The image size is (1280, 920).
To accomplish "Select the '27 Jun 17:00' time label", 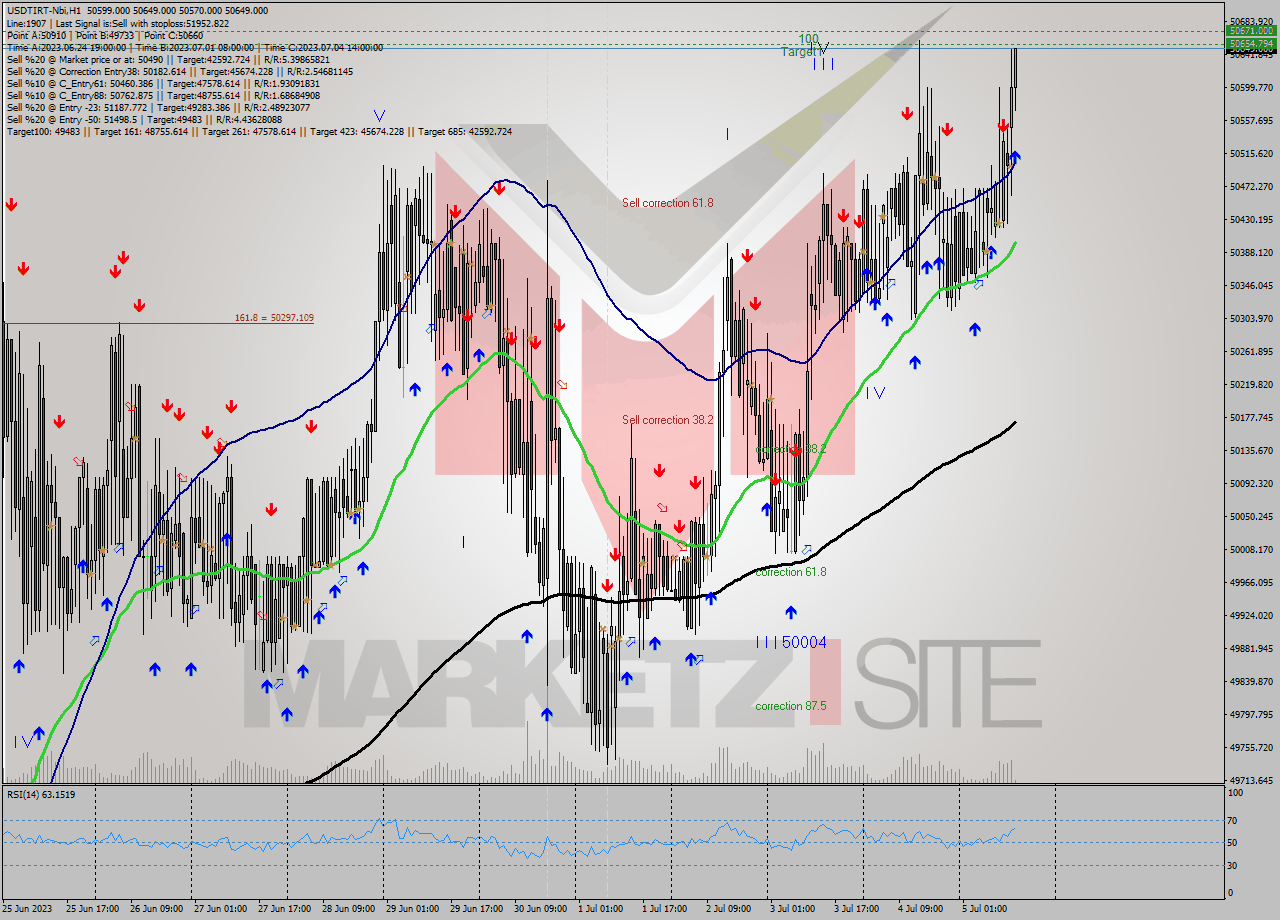I will pos(284,909).
